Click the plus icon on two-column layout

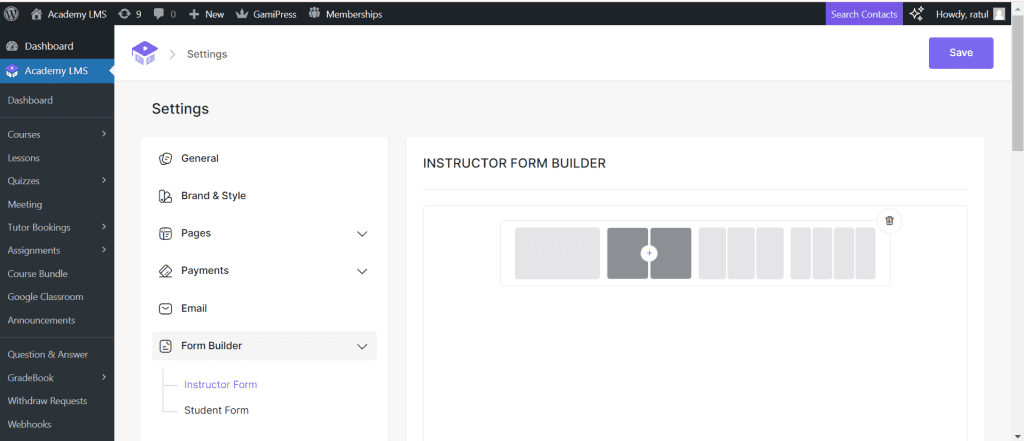coord(649,253)
